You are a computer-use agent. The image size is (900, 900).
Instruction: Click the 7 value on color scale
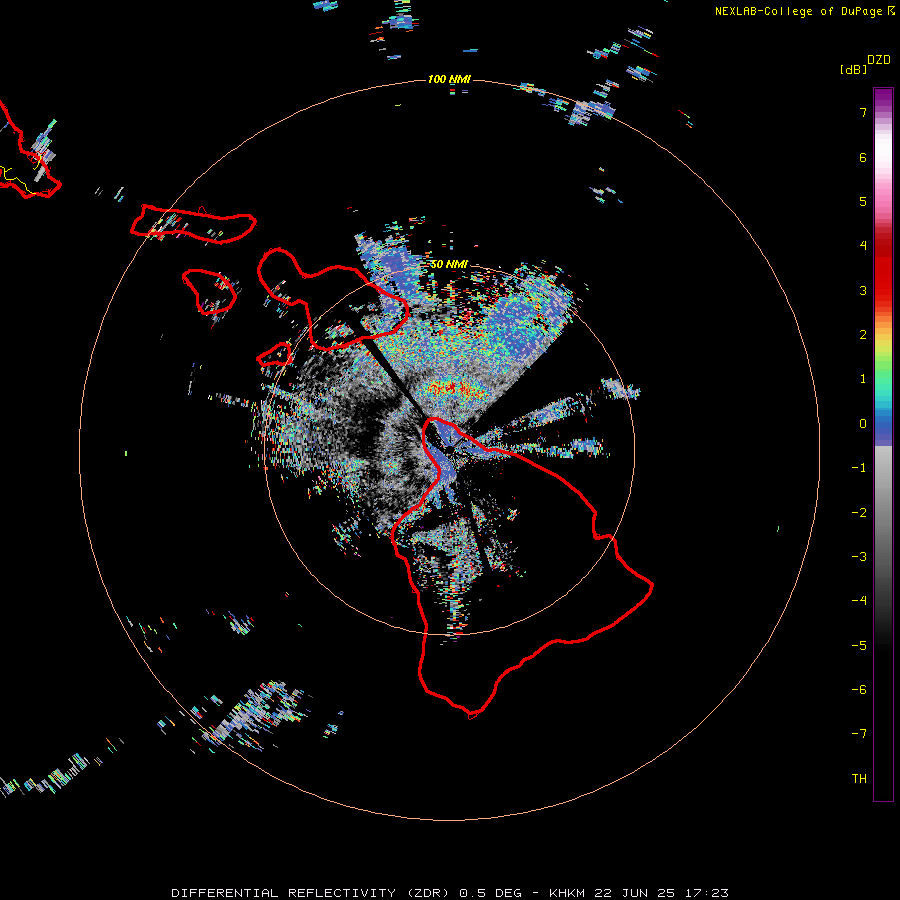click(x=863, y=112)
